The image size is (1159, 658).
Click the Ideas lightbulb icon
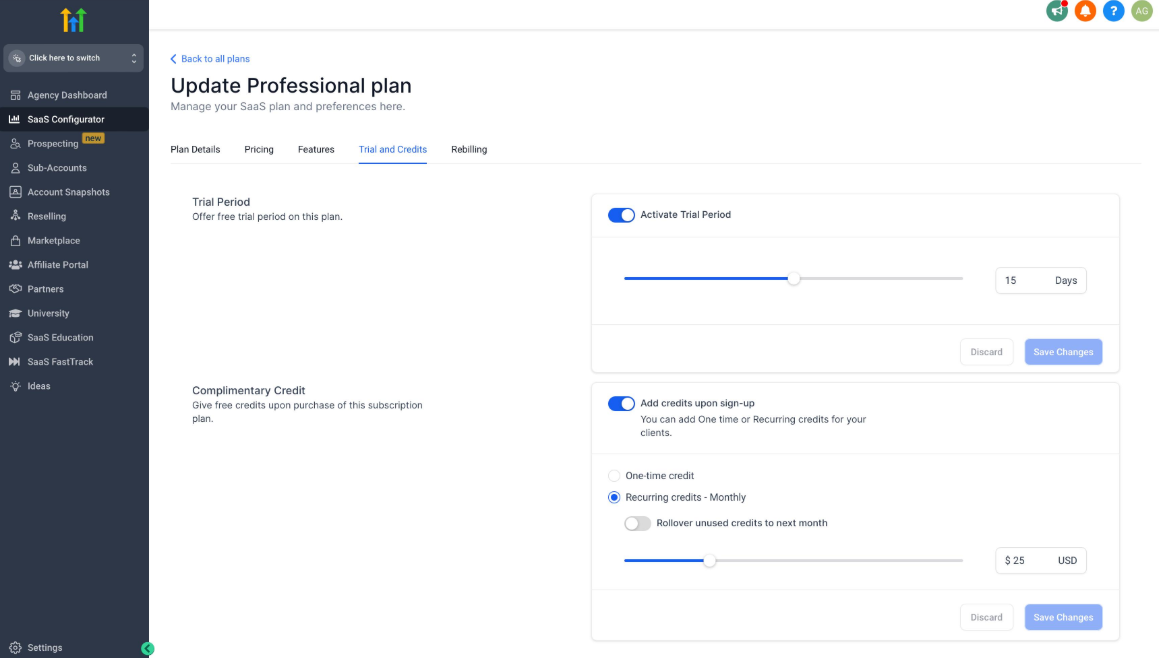tap(15, 386)
